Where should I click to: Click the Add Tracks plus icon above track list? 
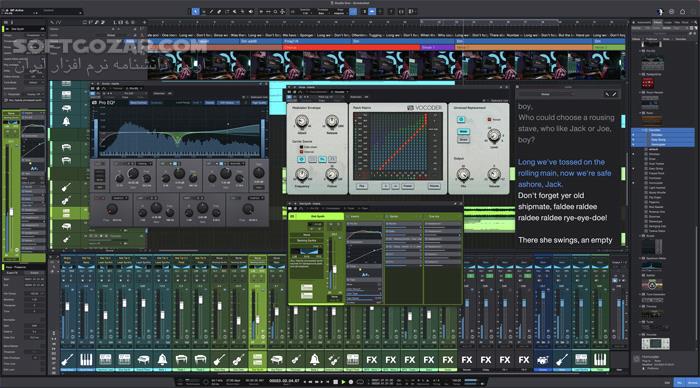click(x=144, y=22)
